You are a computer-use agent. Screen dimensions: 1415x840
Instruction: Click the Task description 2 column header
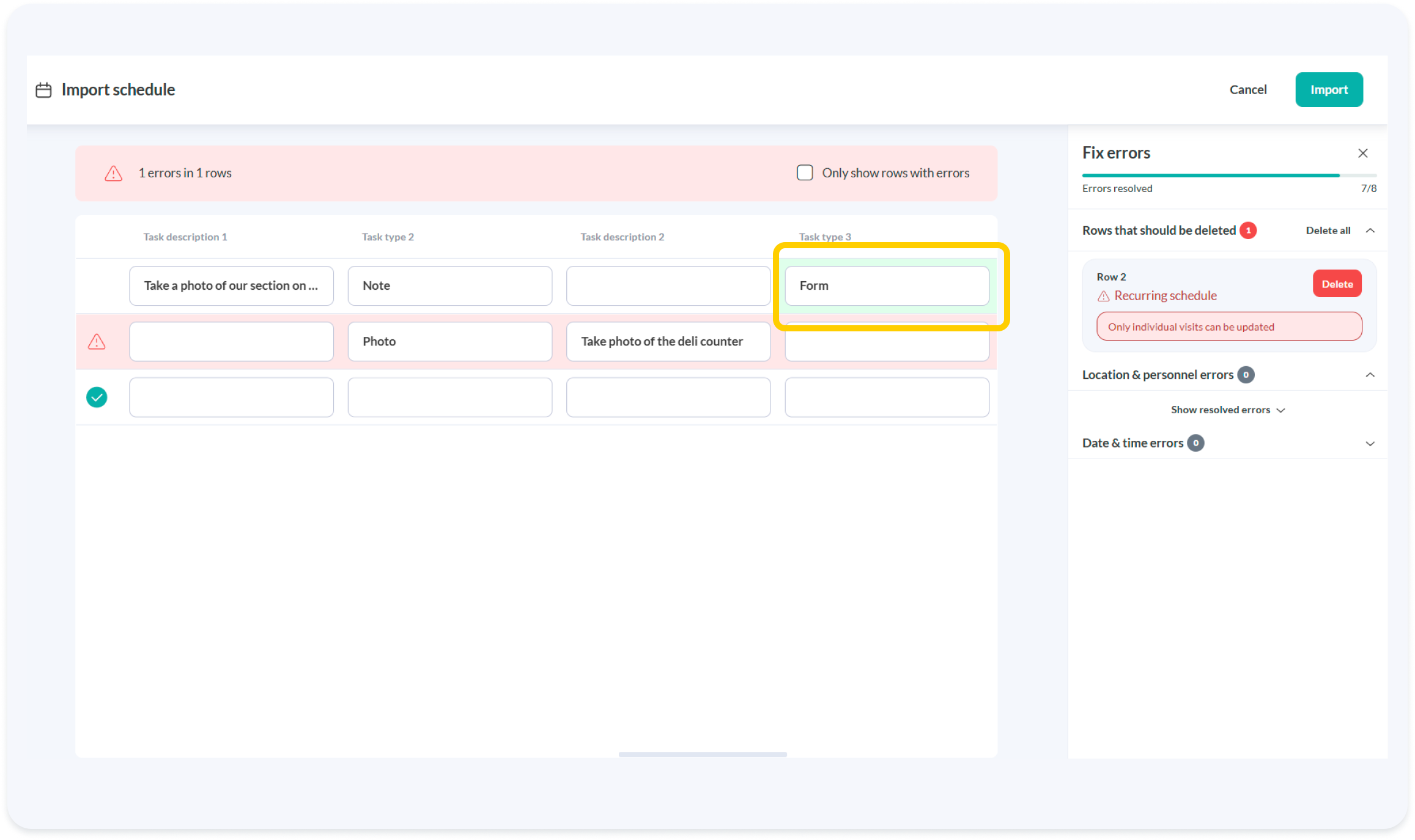coord(622,237)
